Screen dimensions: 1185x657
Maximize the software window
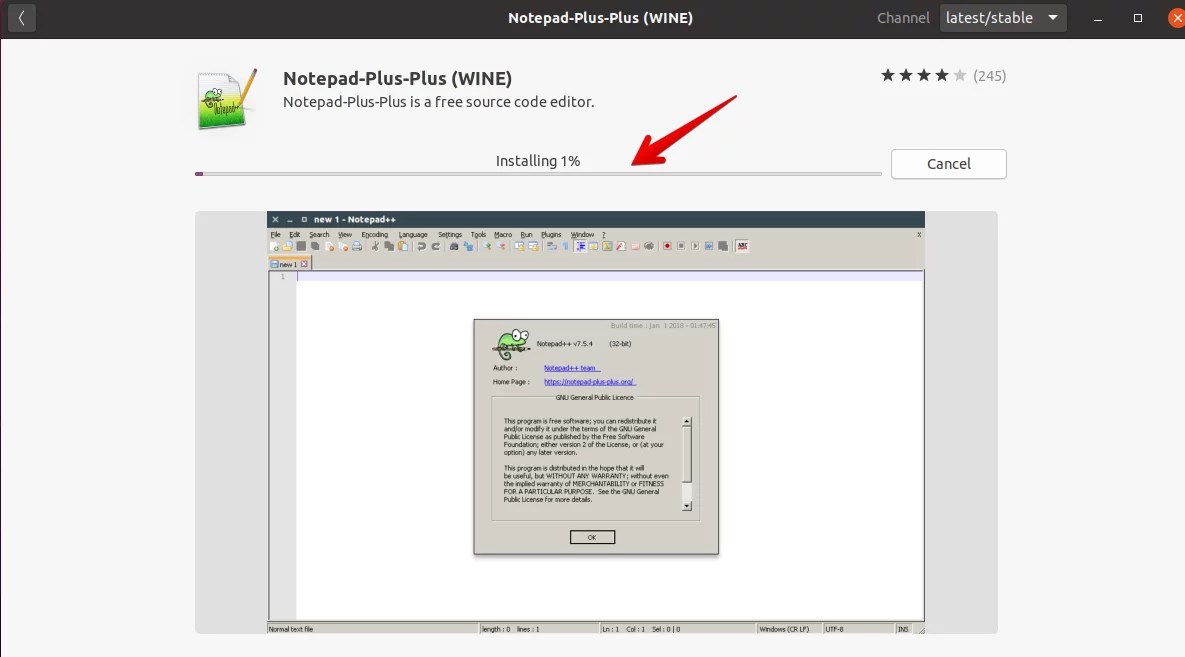click(x=1137, y=18)
